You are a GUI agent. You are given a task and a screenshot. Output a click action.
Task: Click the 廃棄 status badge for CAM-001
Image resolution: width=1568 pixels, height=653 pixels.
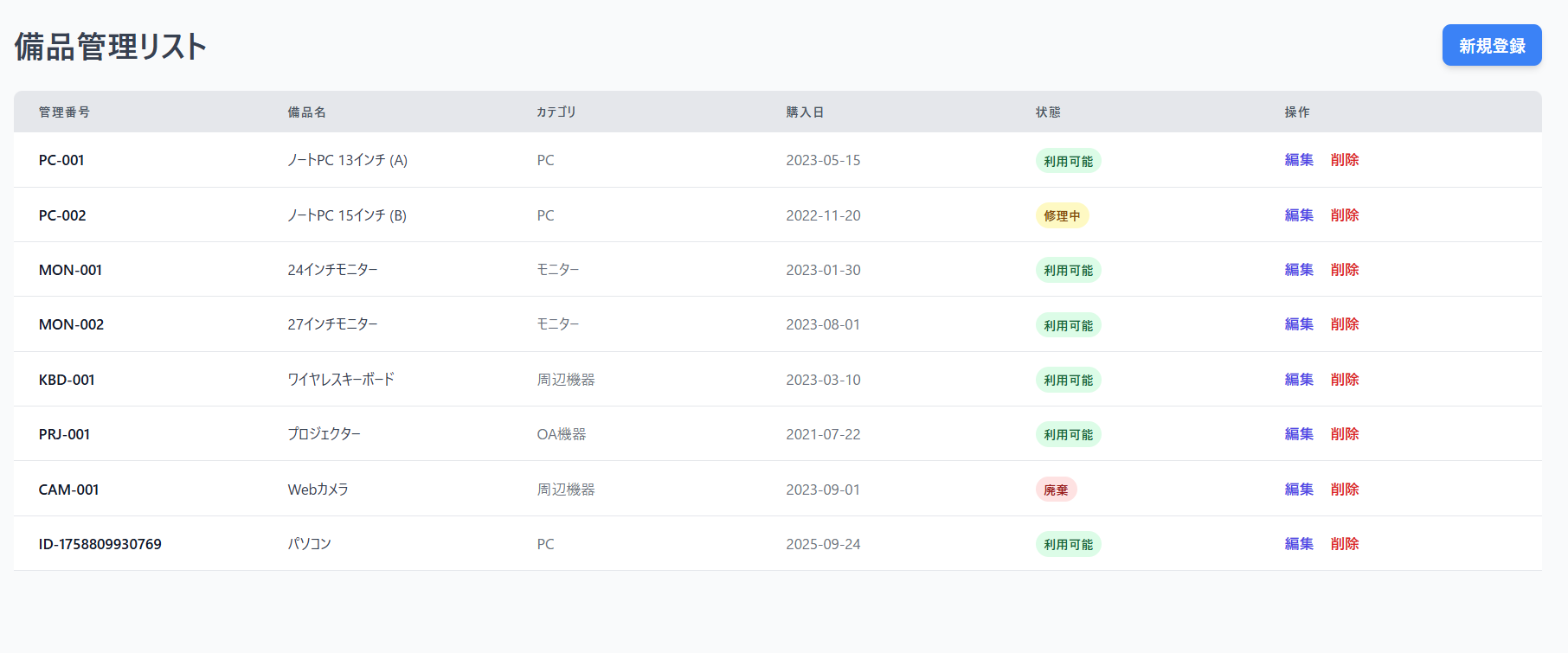pos(1056,490)
